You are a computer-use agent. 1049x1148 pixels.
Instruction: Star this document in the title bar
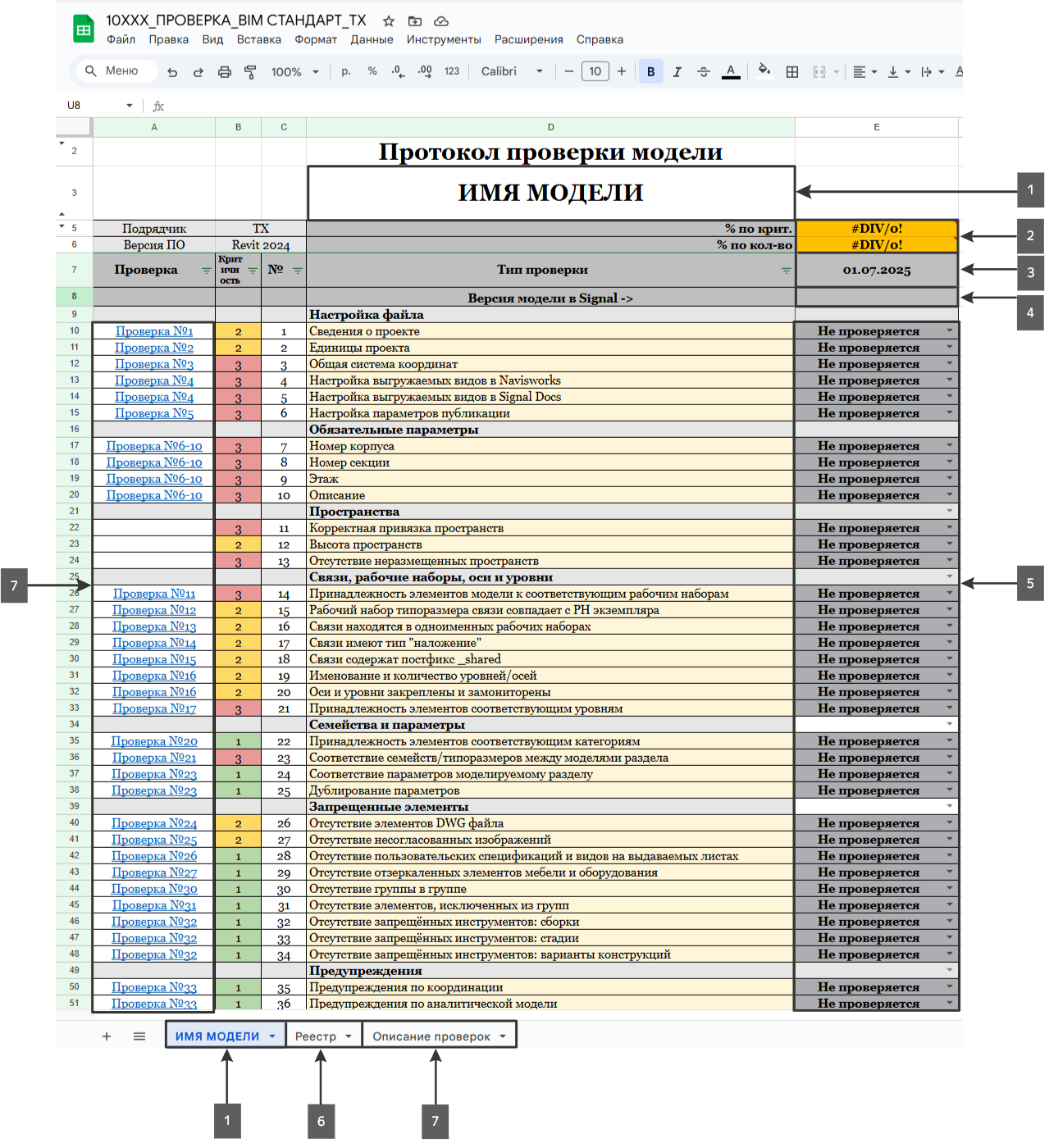pos(389,20)
